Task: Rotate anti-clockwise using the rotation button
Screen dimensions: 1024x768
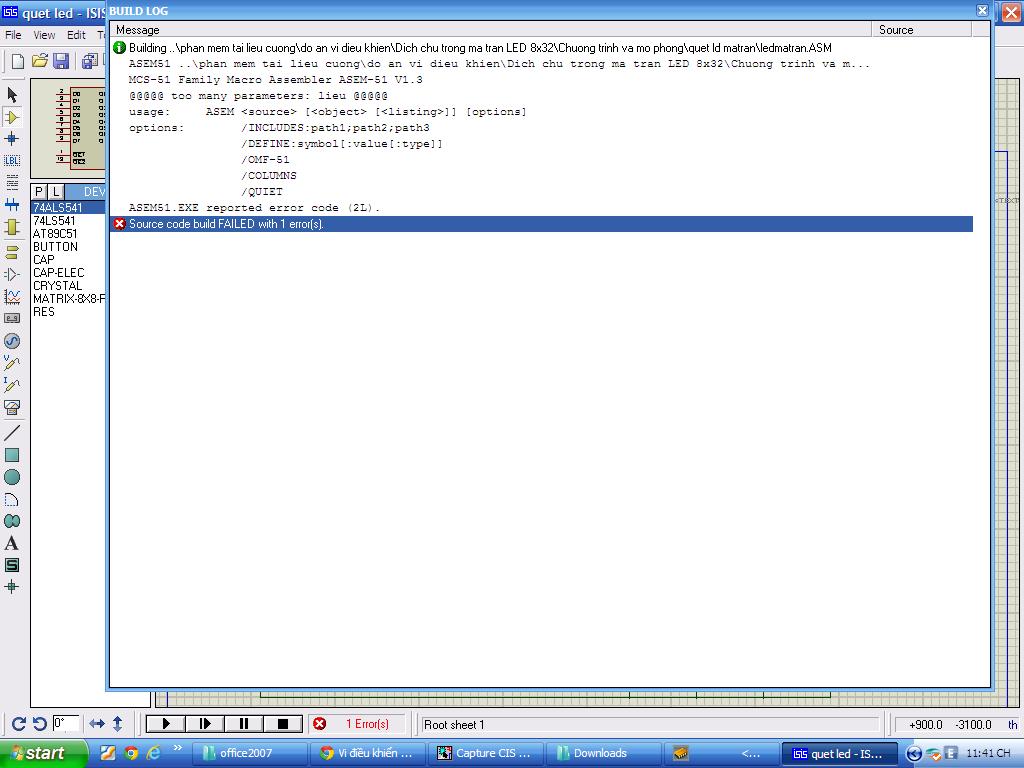Action: pos(40,724)
